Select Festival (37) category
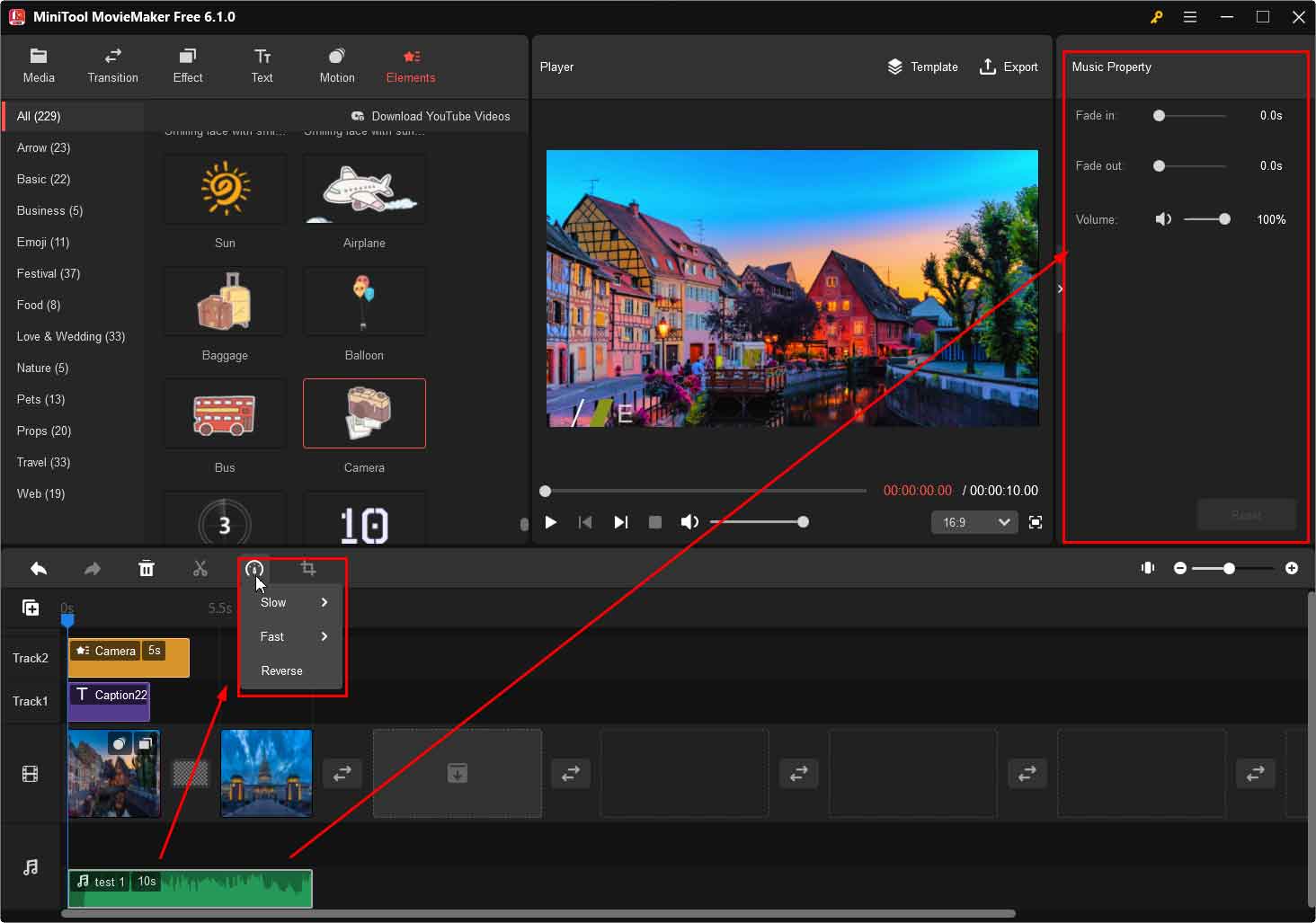Screen dimensions: 1316x923 [x=72, y=273]
